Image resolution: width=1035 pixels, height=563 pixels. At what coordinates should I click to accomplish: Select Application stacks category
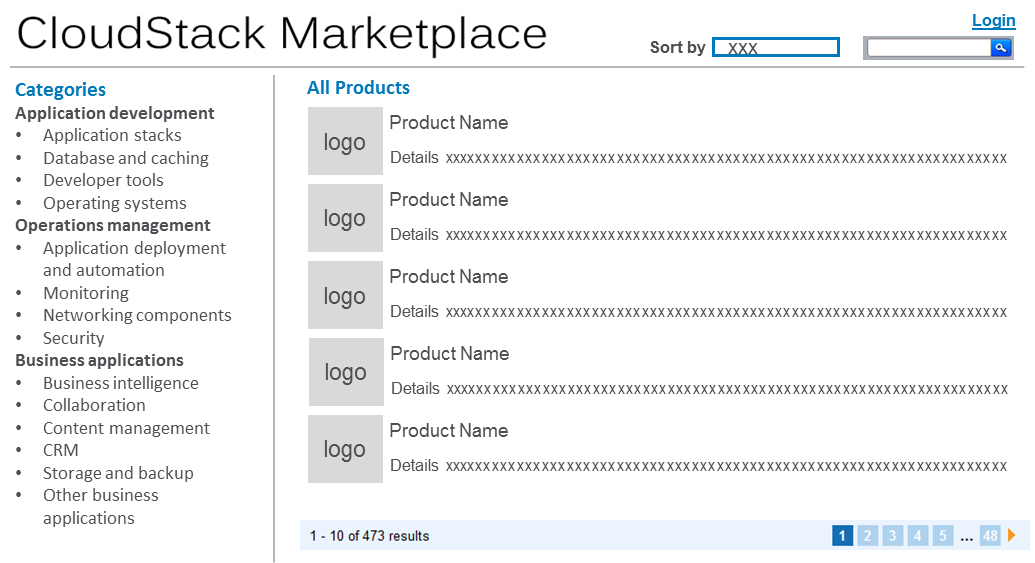(112, 135)
